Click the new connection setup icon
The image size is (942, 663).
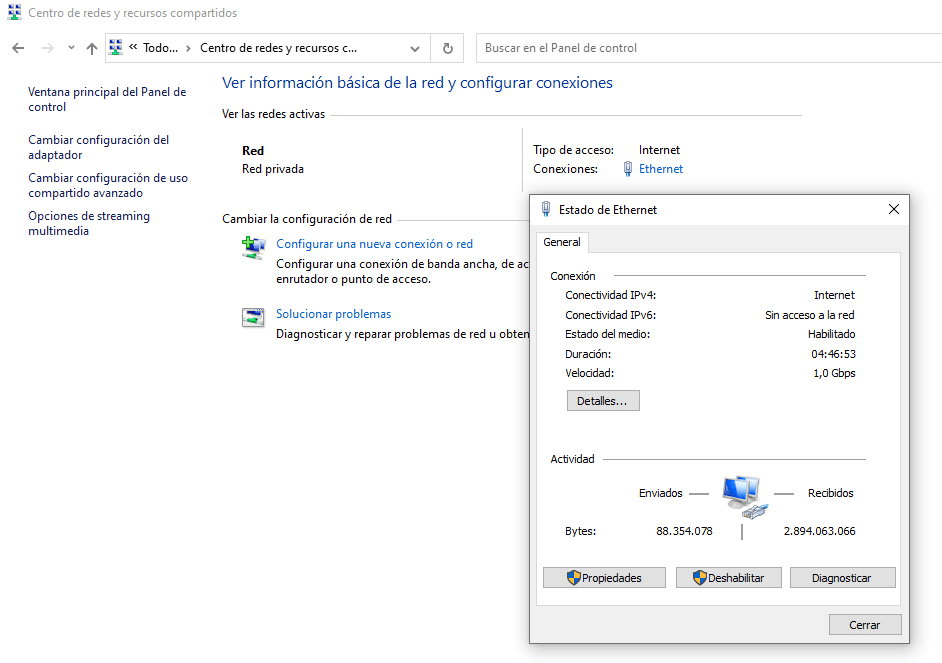[253, 247]
